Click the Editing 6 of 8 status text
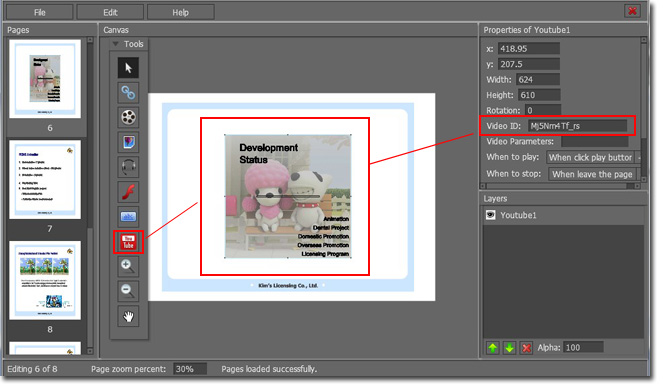The image size is (665, 389). pos(32,369)
